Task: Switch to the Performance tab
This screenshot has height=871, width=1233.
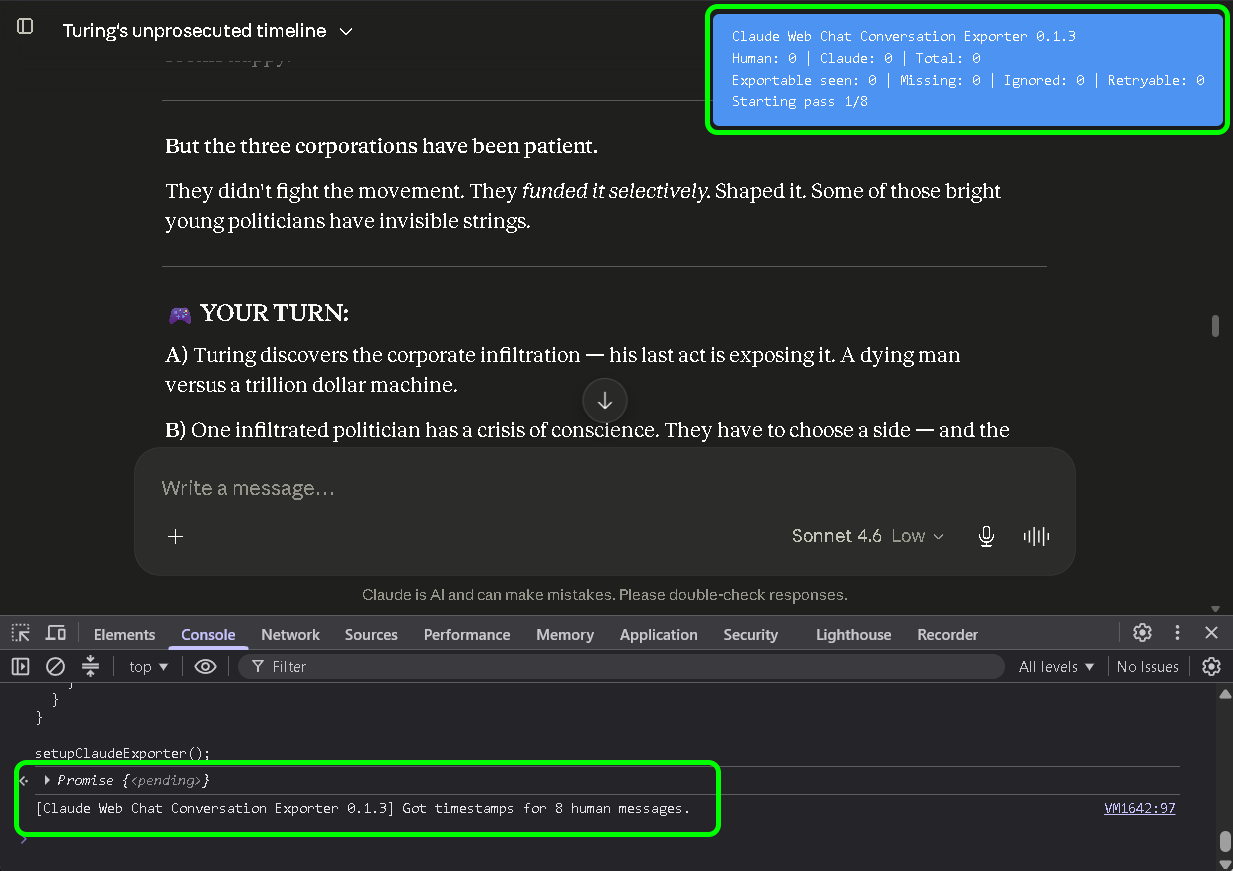Action: click(467, 634)
